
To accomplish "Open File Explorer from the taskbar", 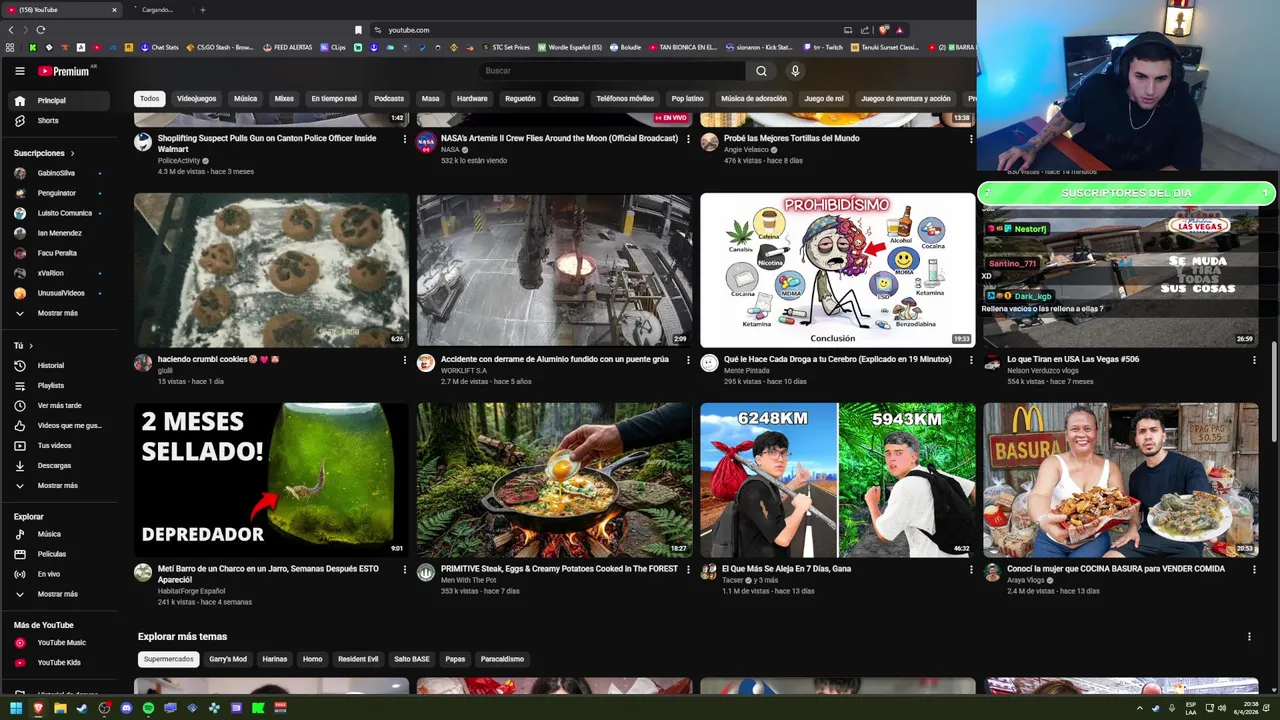I will coord(60,708).
